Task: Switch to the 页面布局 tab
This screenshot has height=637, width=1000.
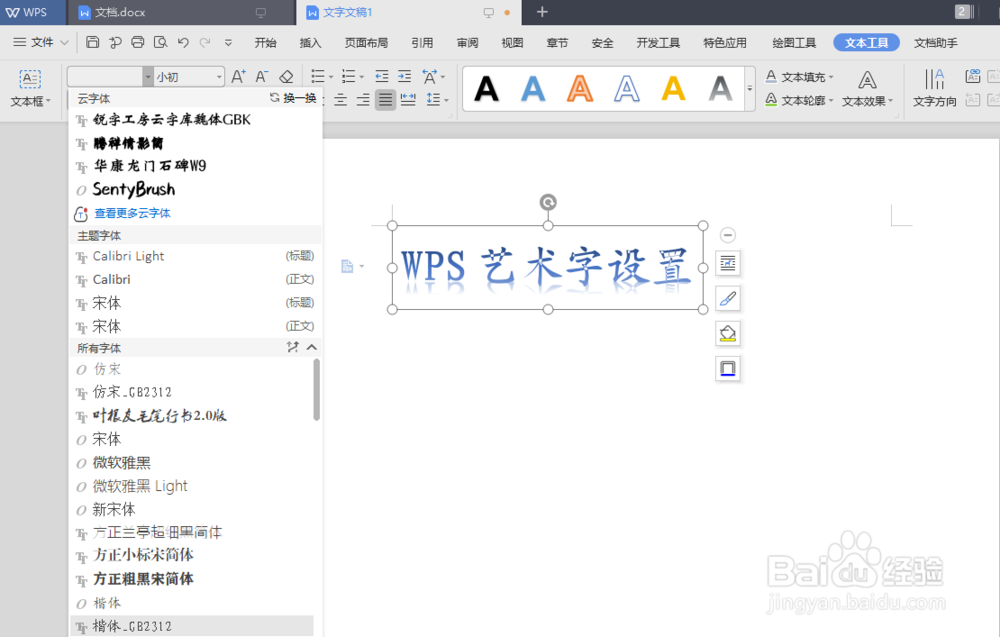Action: tap(366, 43)
